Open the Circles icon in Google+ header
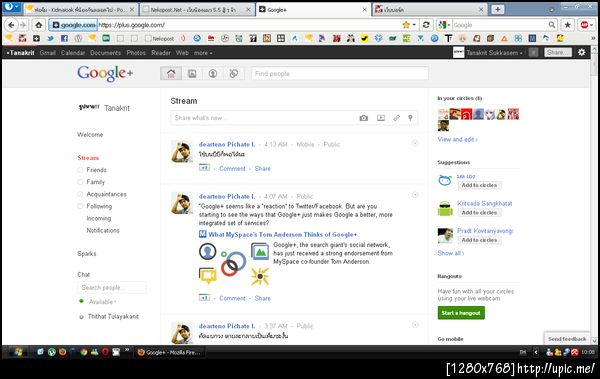The height and width of the screenshot is (379, 600). tap(233, 74)
